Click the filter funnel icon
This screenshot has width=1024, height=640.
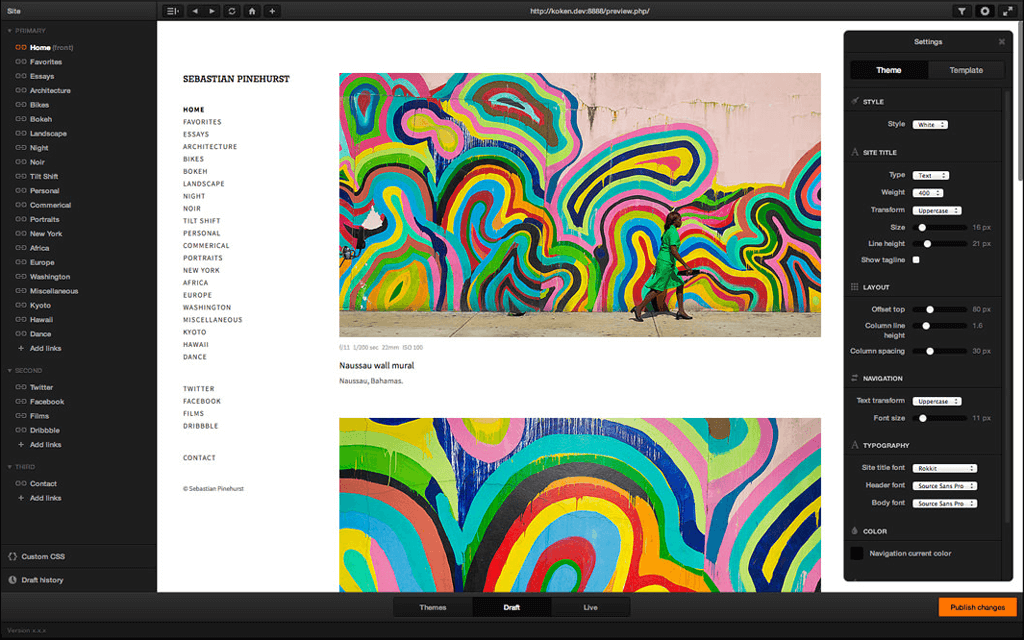click(x=962, y=11)
